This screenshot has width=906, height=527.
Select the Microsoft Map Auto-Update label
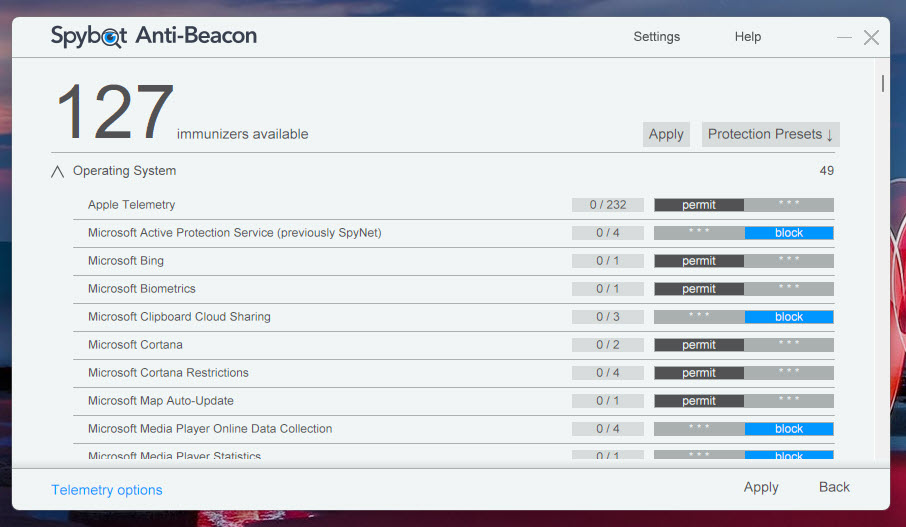coord(161,401)
